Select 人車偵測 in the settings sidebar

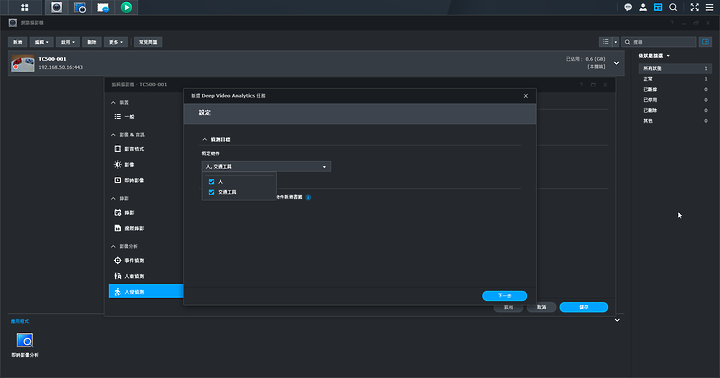[x=146, y=276]
